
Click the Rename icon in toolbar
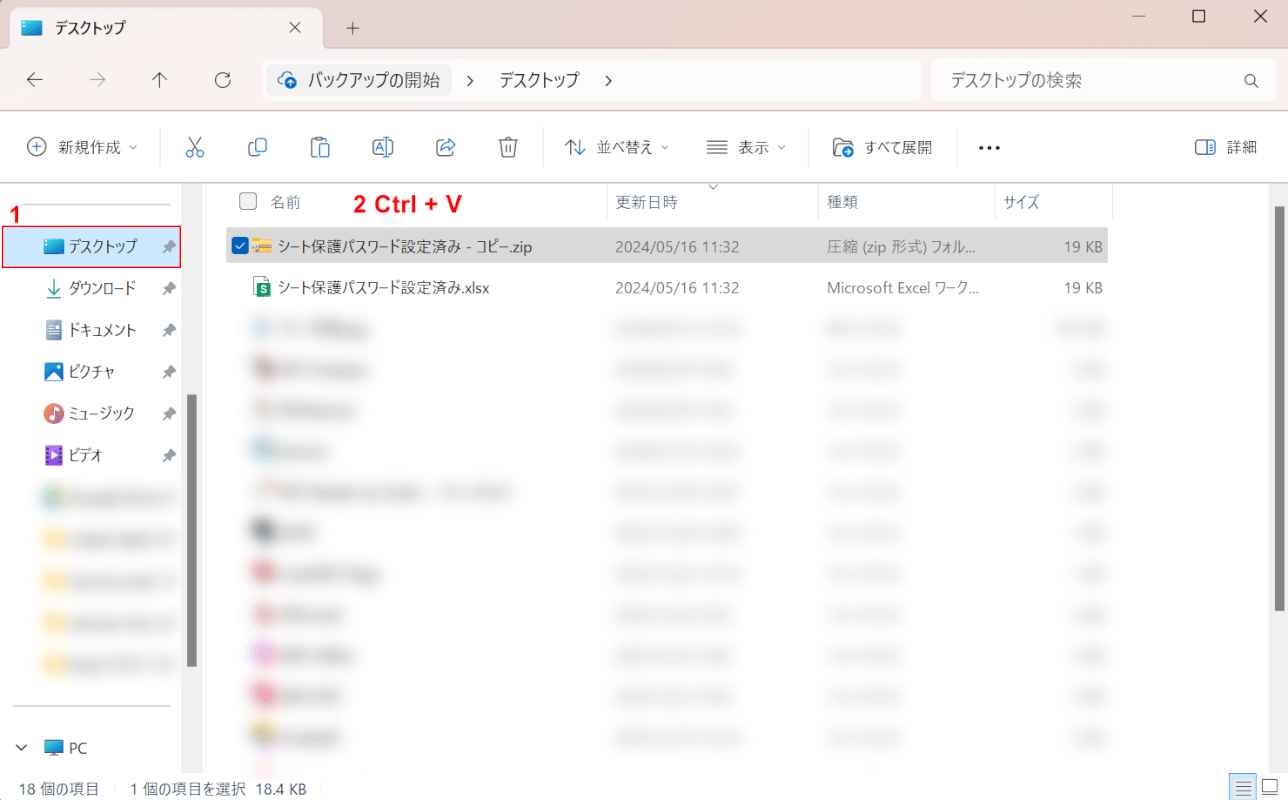click(x=382, y=147)
